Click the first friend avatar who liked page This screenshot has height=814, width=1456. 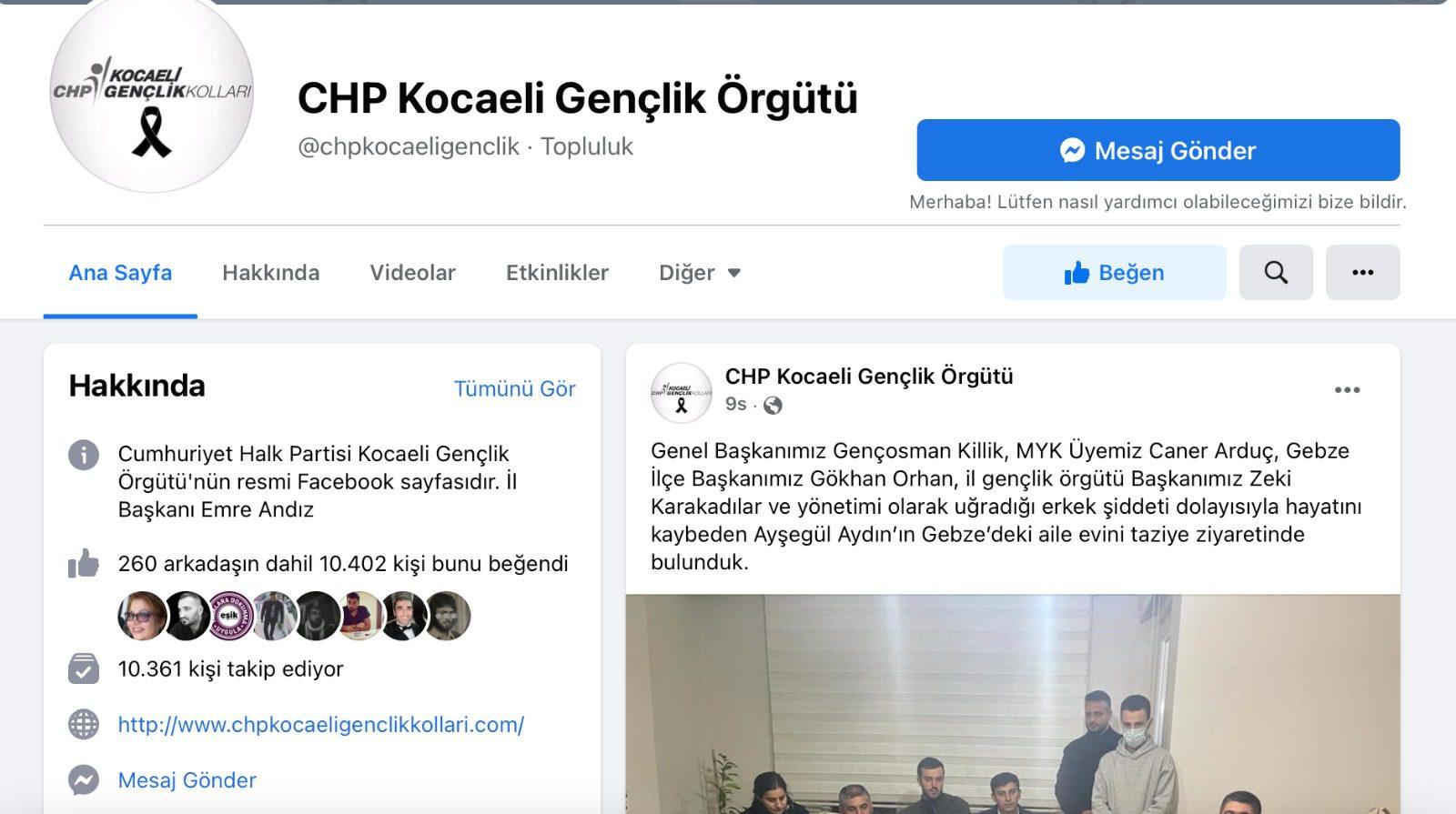[x=142, y=616]
